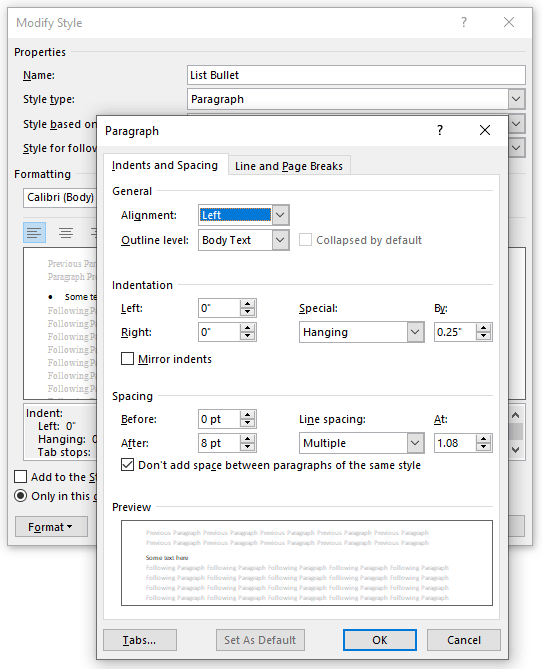542x669 pixels.
Task: Click Modify Style help question mark
Action: [464, 22]
